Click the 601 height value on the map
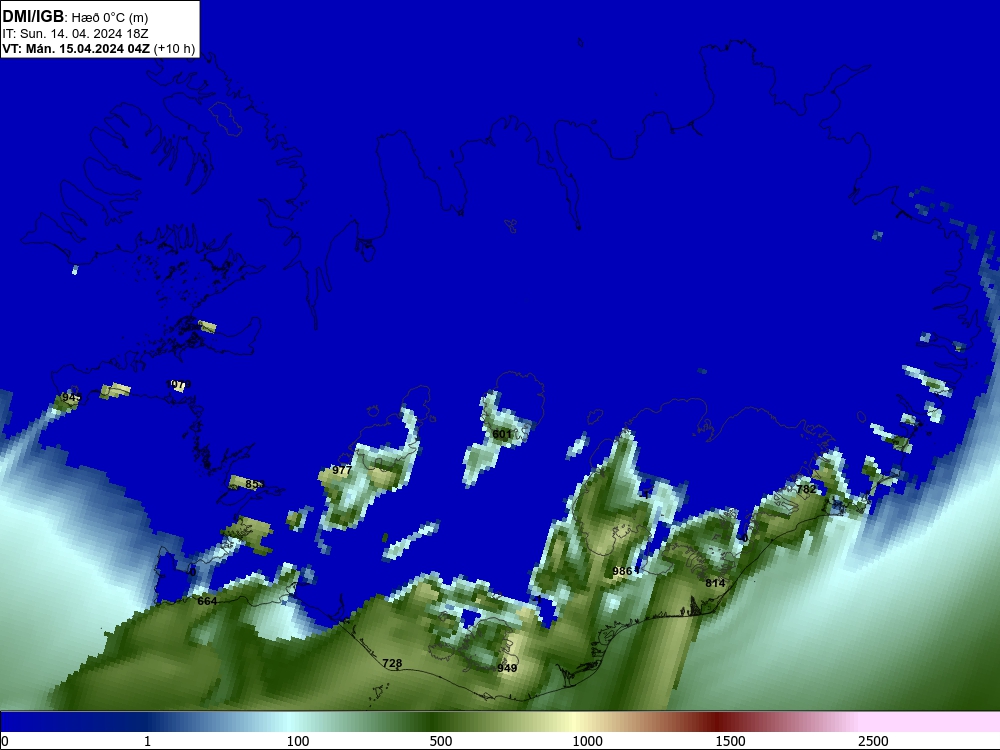 coord(502,434)
